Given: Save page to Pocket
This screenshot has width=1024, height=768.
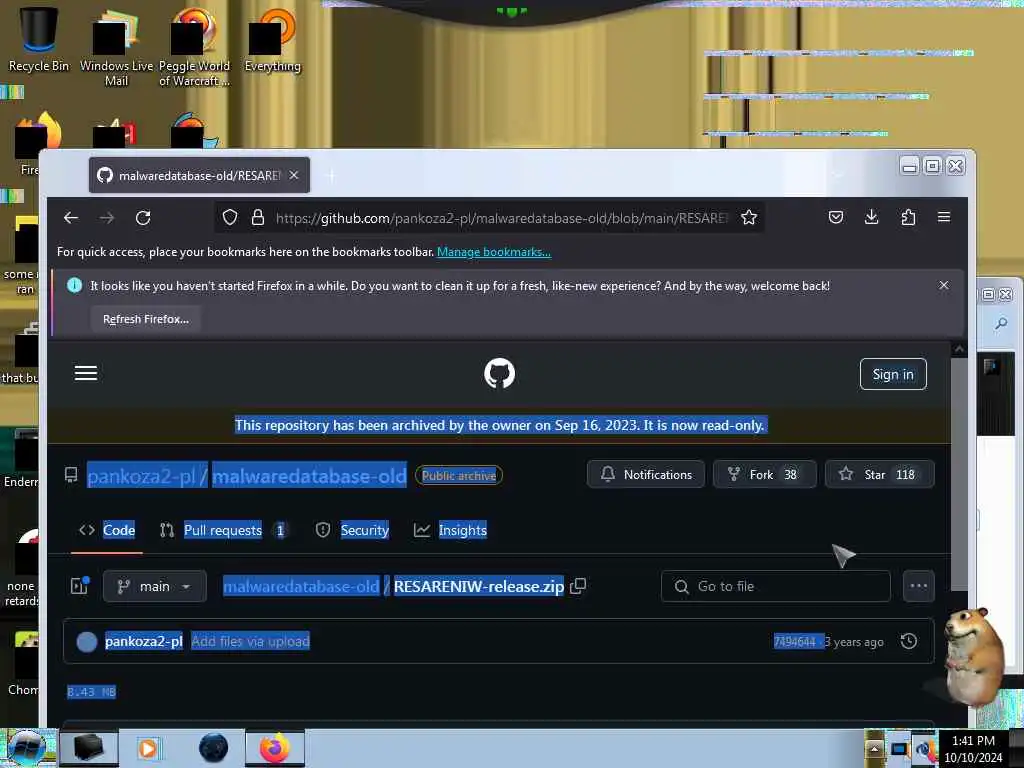Looking at the screenshot, I should point(836,217).
